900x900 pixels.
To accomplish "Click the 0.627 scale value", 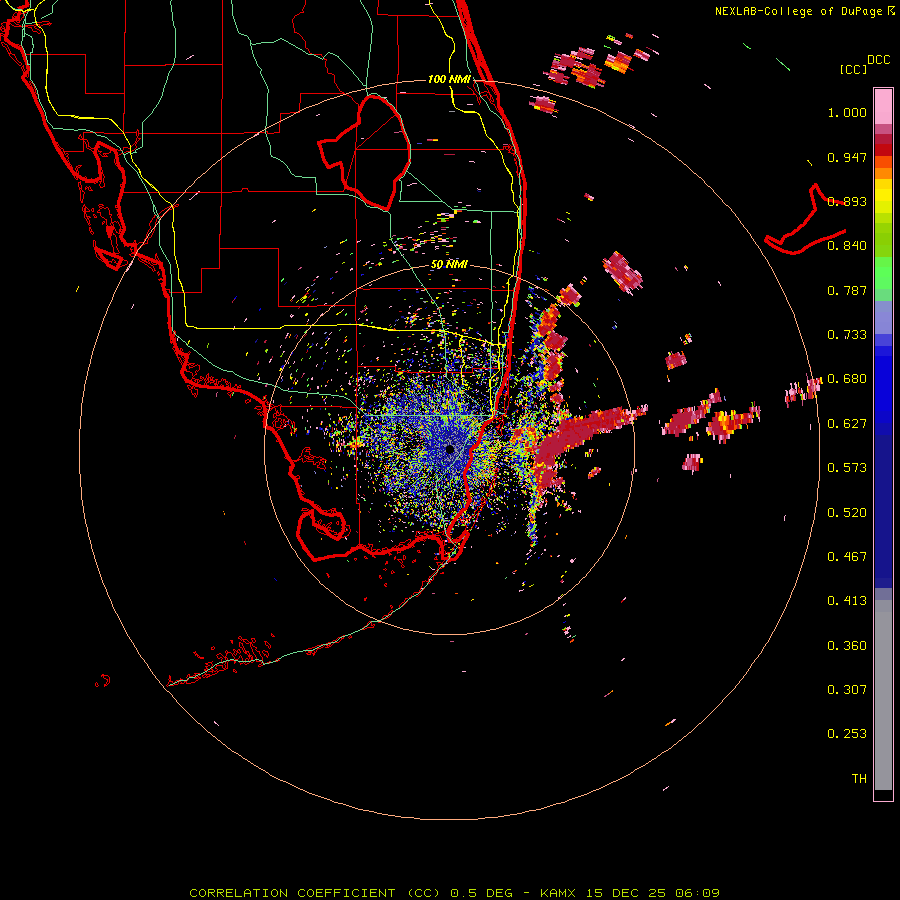I will click(847, 424).
